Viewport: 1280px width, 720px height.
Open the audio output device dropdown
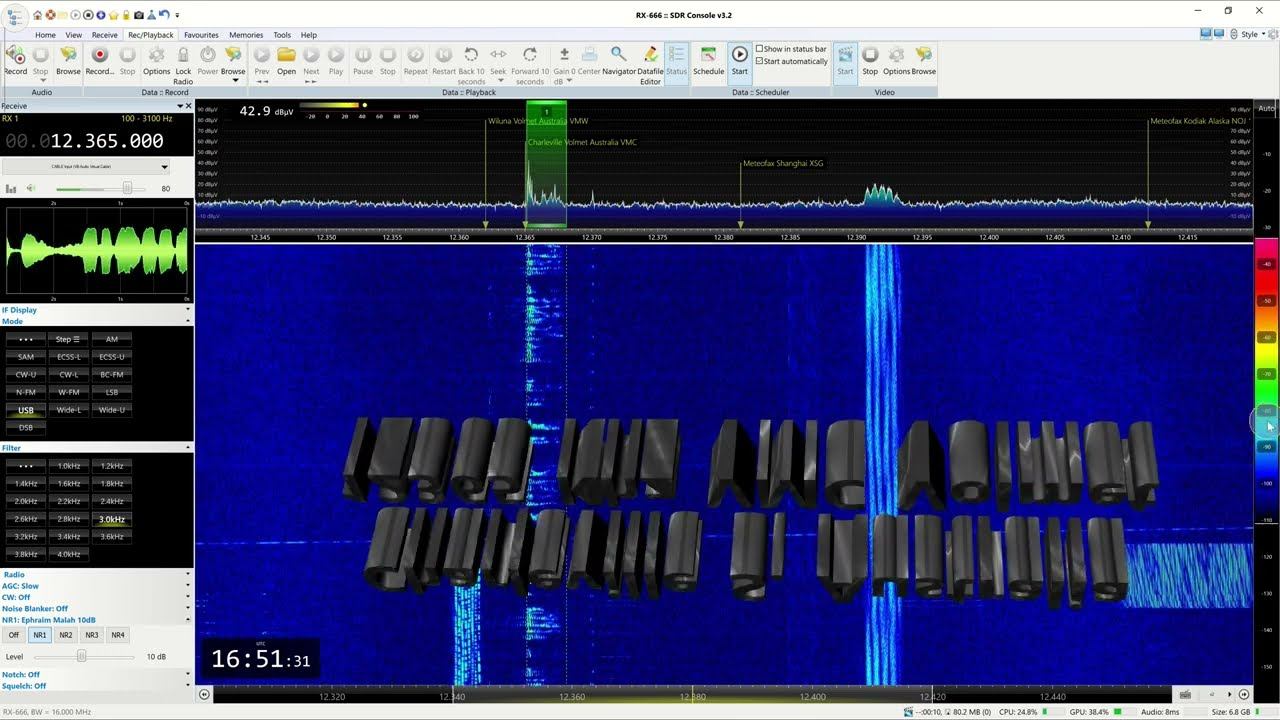click(x=164, y=167)
